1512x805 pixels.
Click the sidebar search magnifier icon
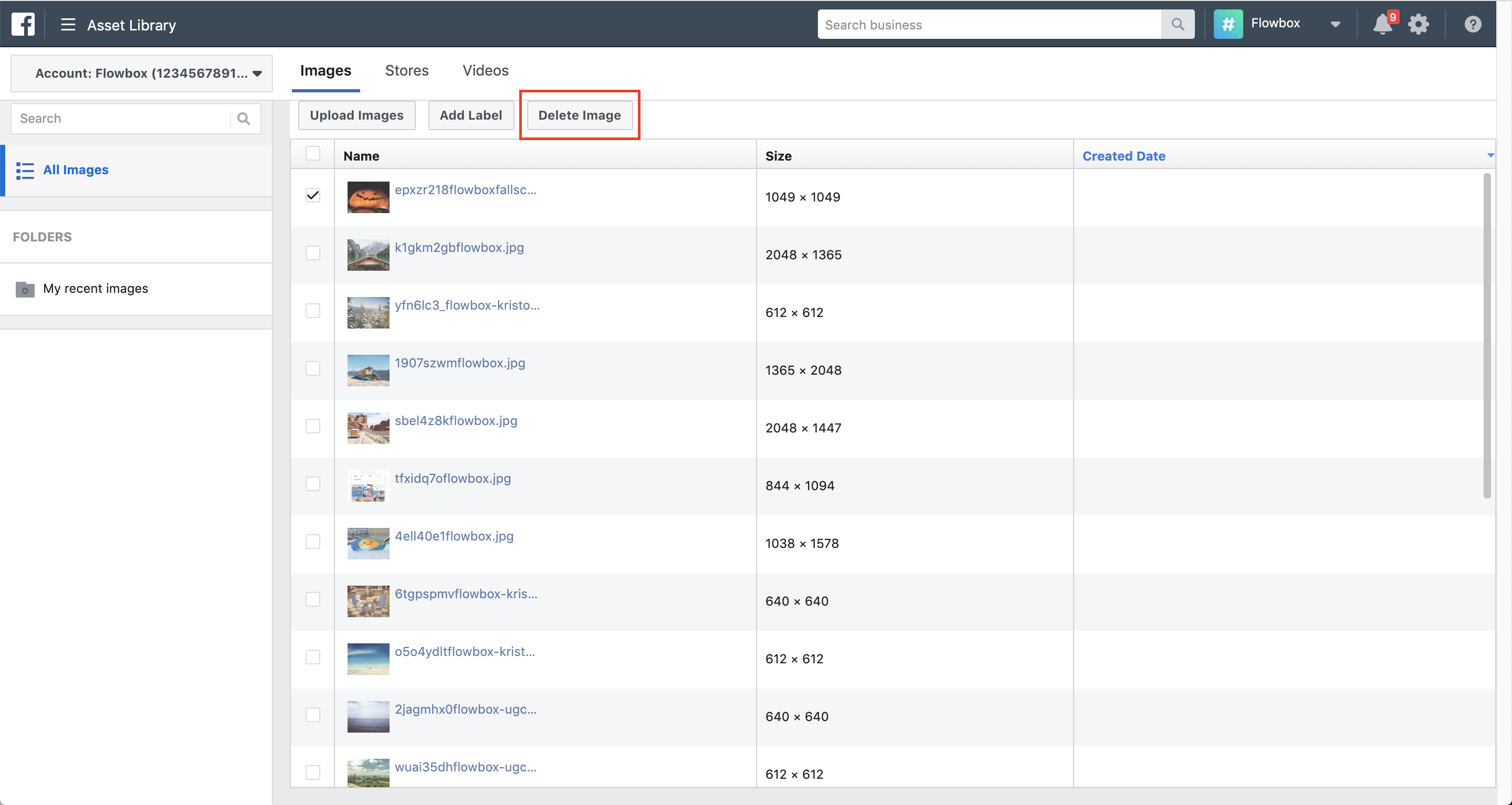[244, 119]
